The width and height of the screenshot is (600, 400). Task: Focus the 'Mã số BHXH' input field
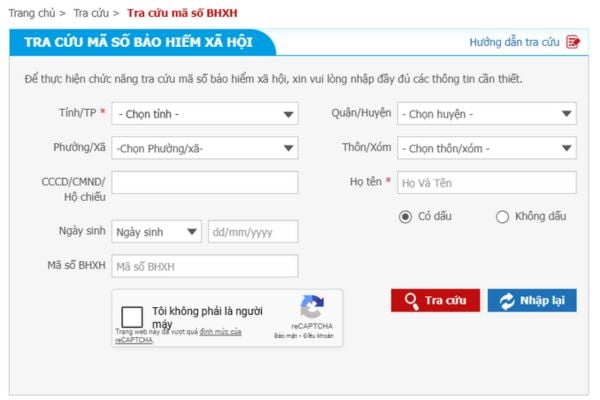pos(205,266)
